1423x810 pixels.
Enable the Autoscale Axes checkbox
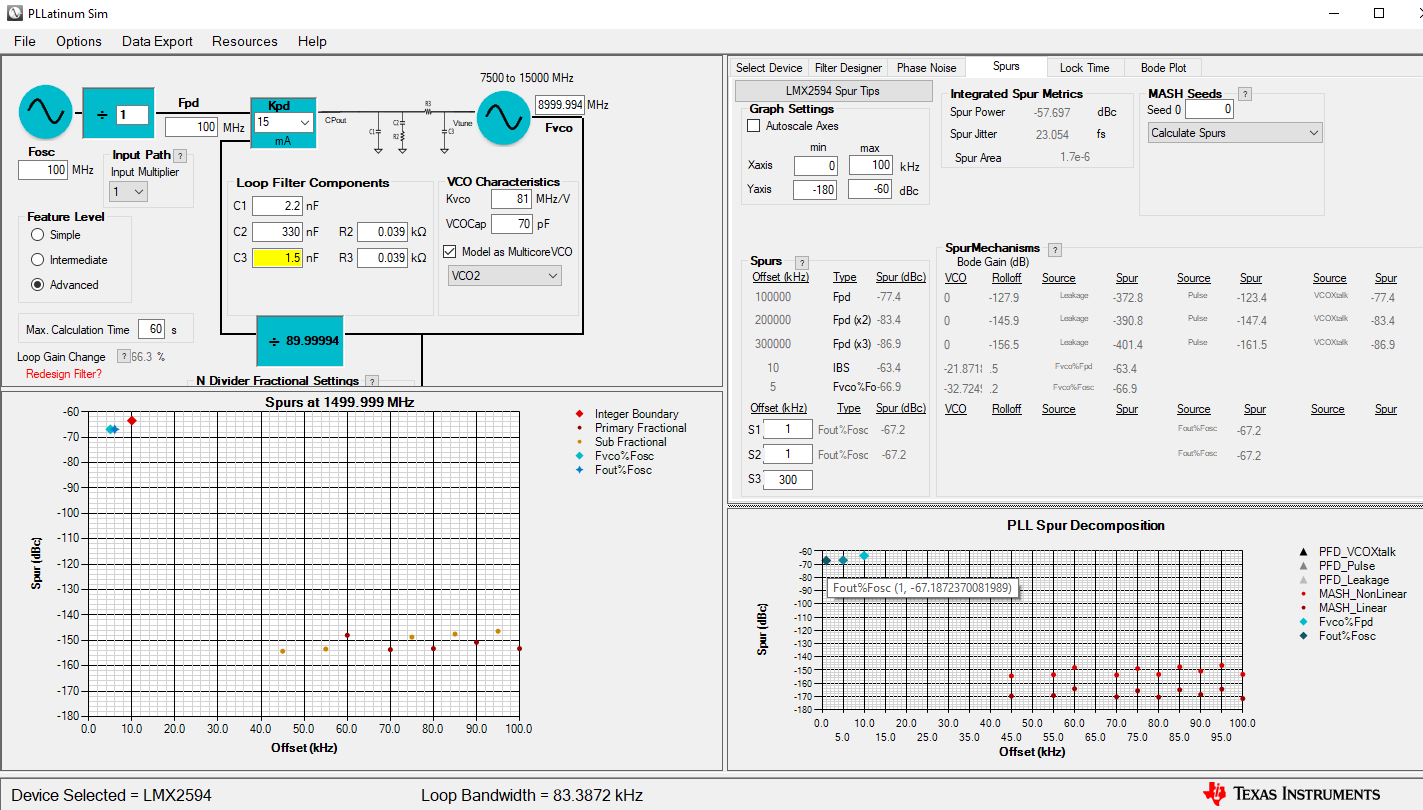pos(754,126)
